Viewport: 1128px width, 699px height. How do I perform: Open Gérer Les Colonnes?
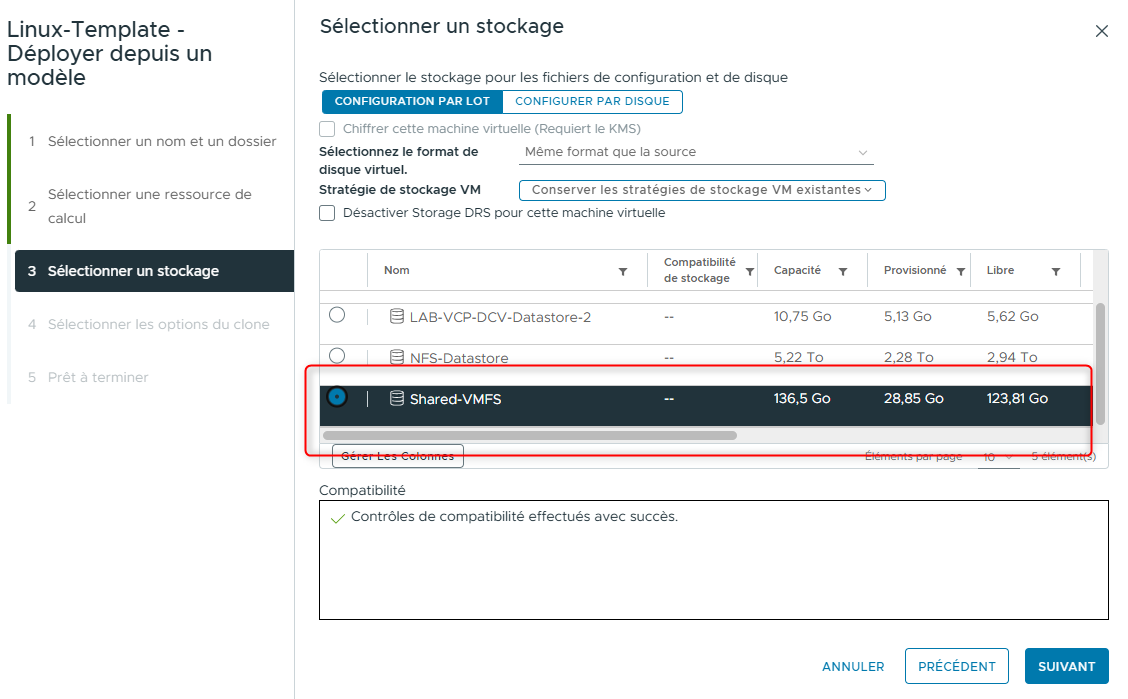397,455
